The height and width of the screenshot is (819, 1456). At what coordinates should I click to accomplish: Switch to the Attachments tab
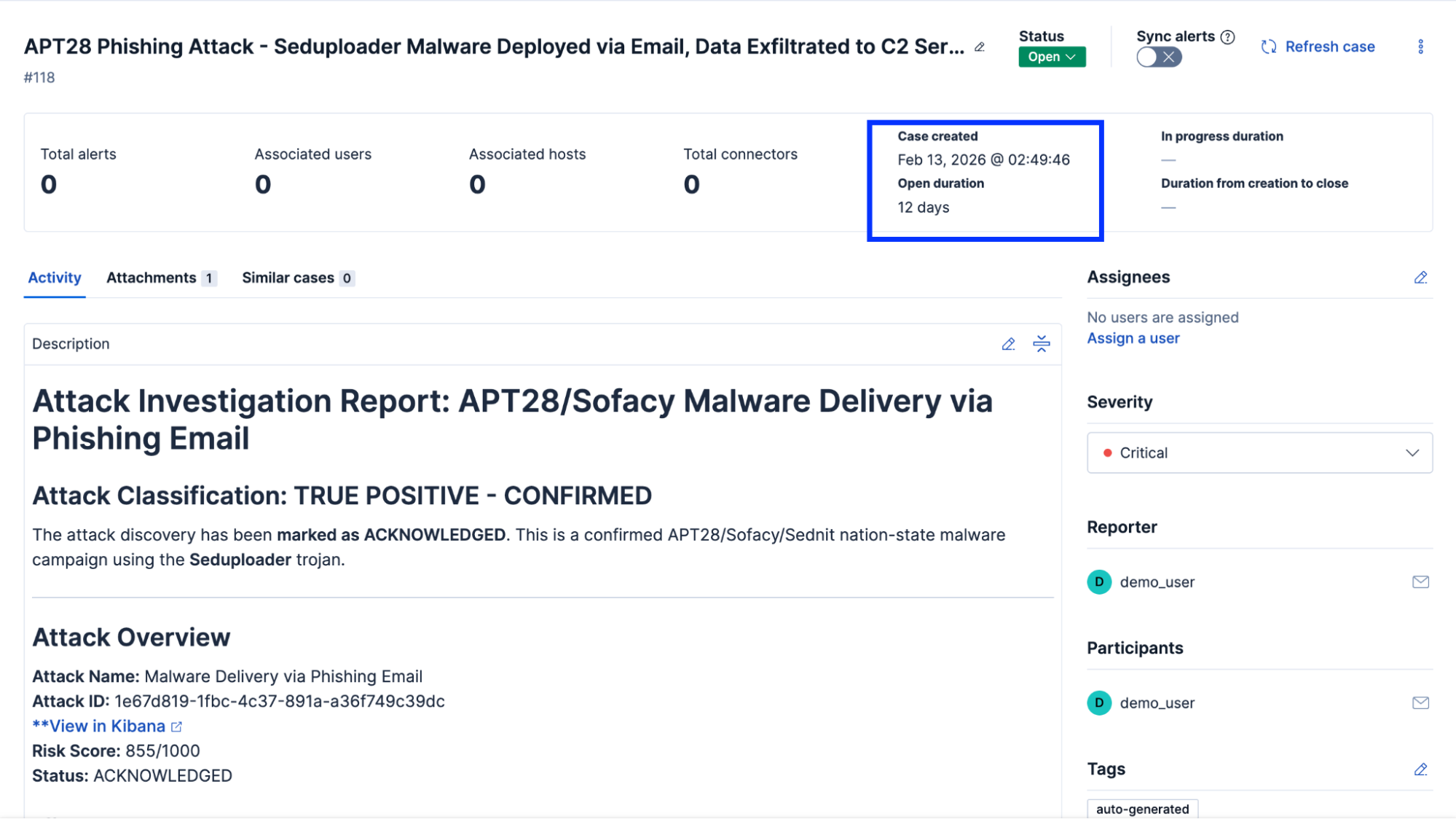[161, 278]
